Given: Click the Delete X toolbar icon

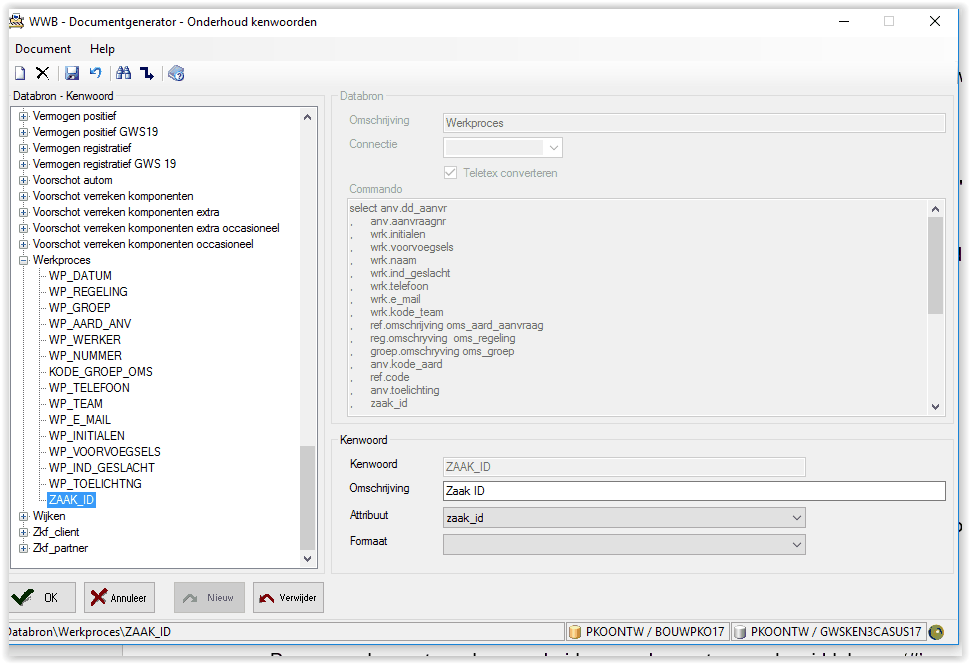Looking at the screenshot, I should point(42,74).
